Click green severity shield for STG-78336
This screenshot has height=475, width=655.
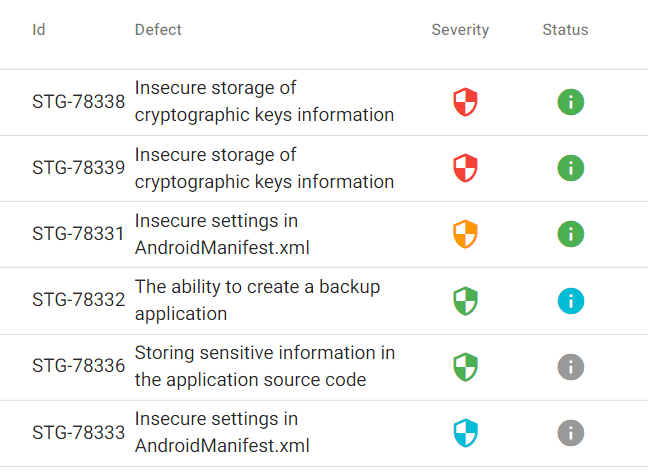click(465, 367)
